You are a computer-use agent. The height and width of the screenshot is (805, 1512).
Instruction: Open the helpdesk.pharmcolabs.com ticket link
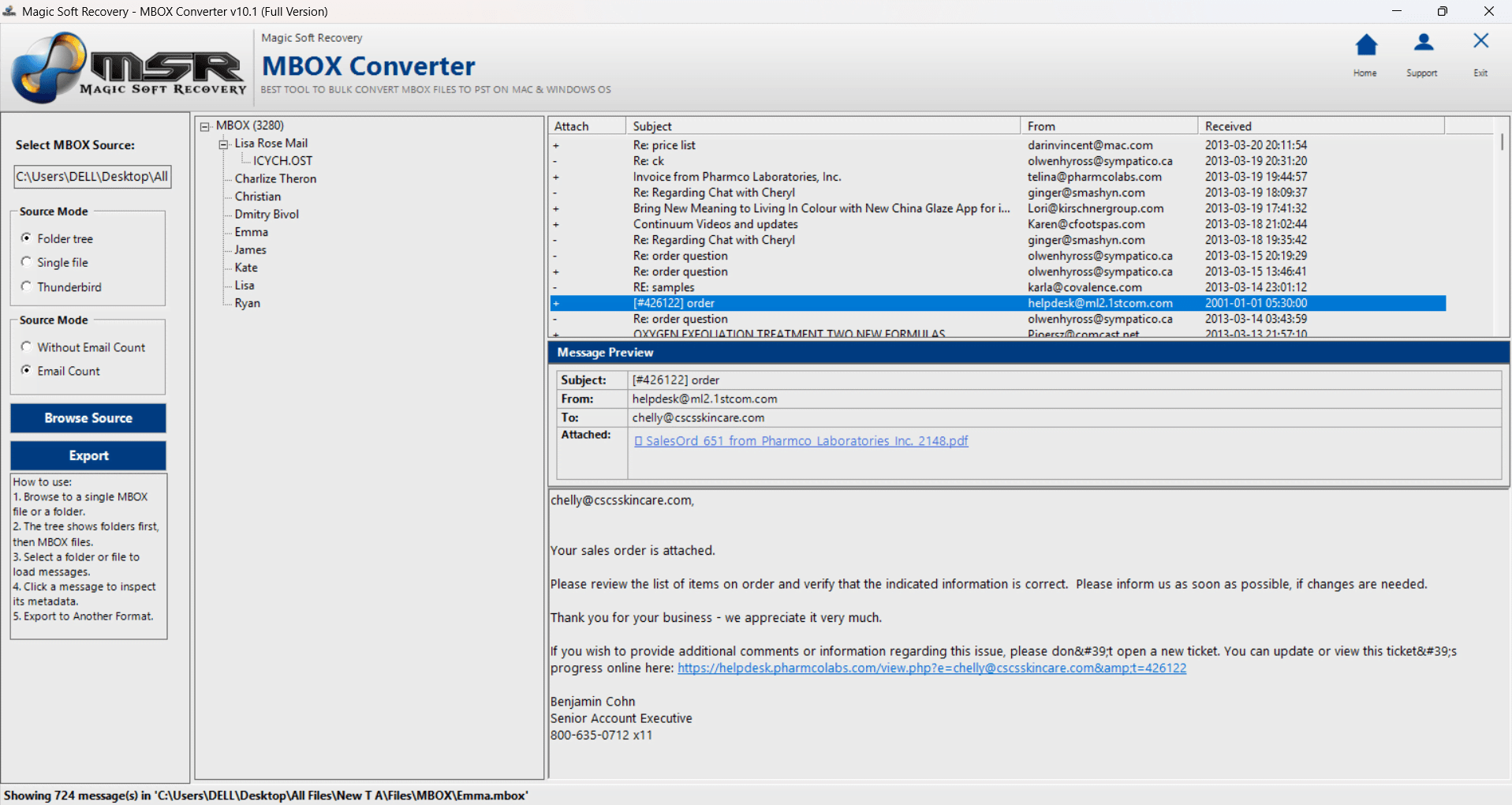(x=931, y=668)
